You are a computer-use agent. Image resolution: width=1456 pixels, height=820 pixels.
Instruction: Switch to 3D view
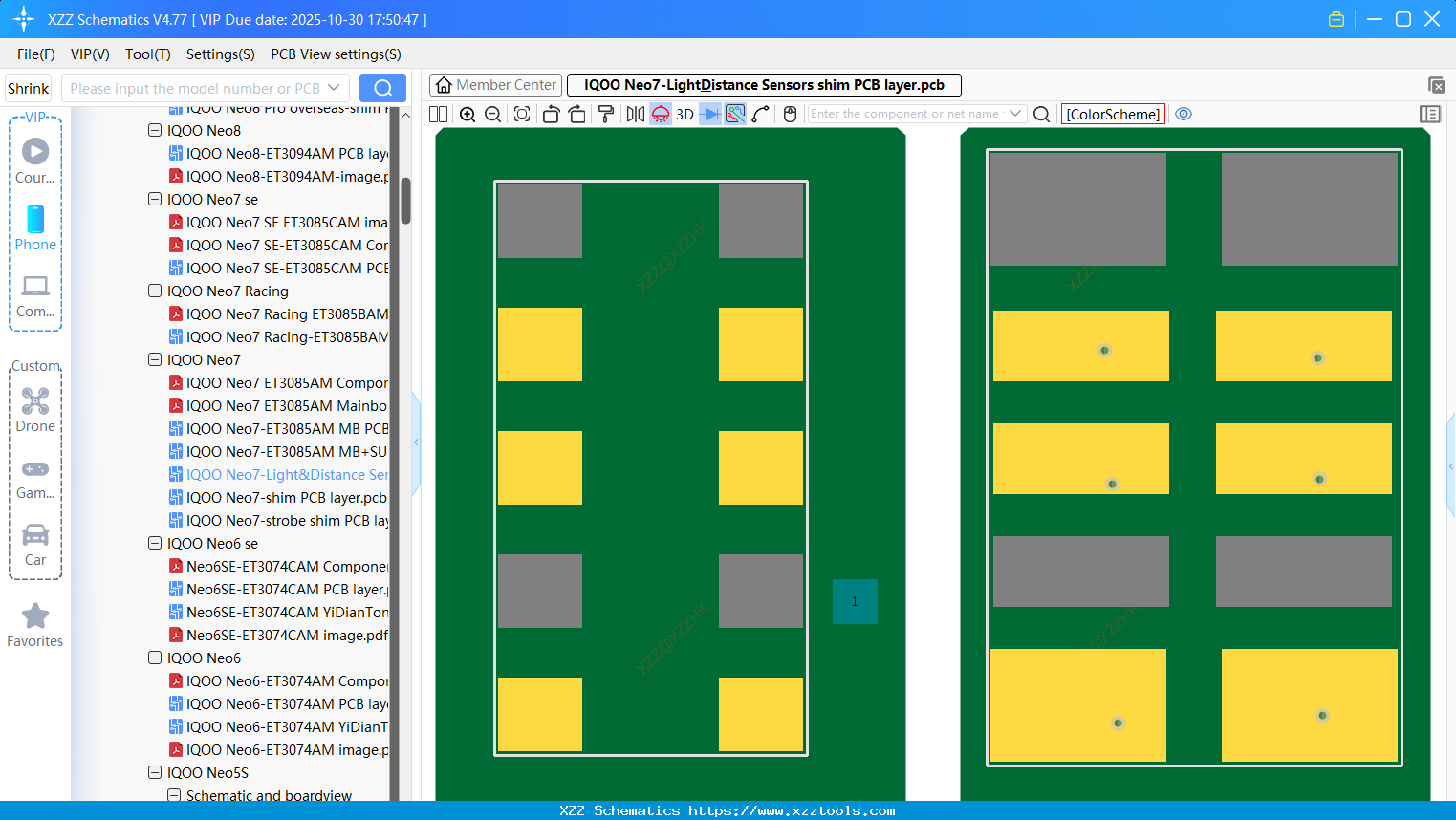(x=685, y=115)
